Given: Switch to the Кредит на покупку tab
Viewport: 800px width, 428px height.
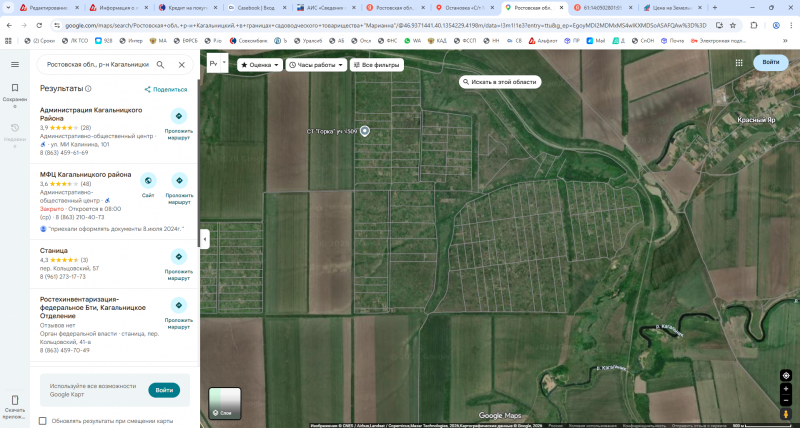Looking at the screenshot, I should [x=188, y=8].
